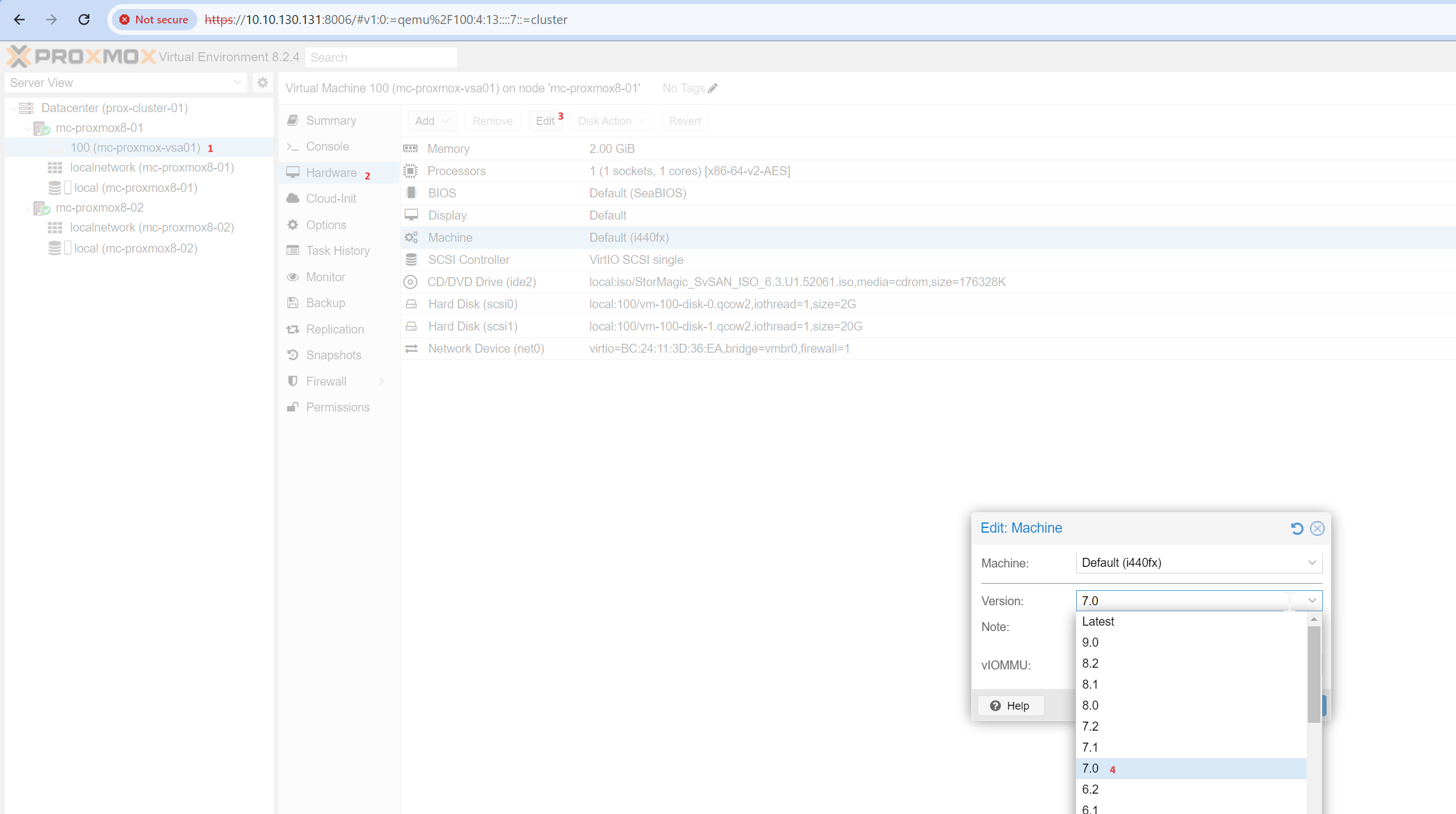The image size is (1456, 814).
Task: Open the tree settings gear icon
Action: [x=263, y=83]
